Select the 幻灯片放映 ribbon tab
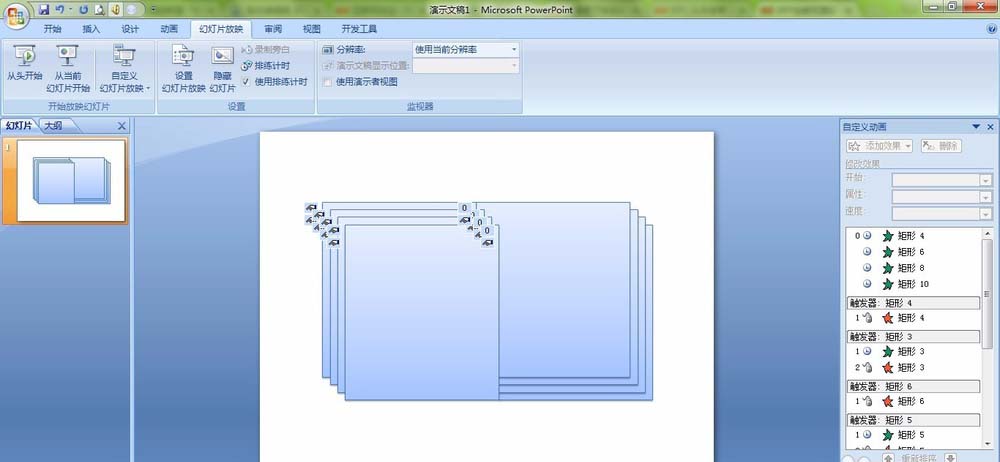This screenshot has width=1000, height=462. pyautogui.click(x=221, y=29)
